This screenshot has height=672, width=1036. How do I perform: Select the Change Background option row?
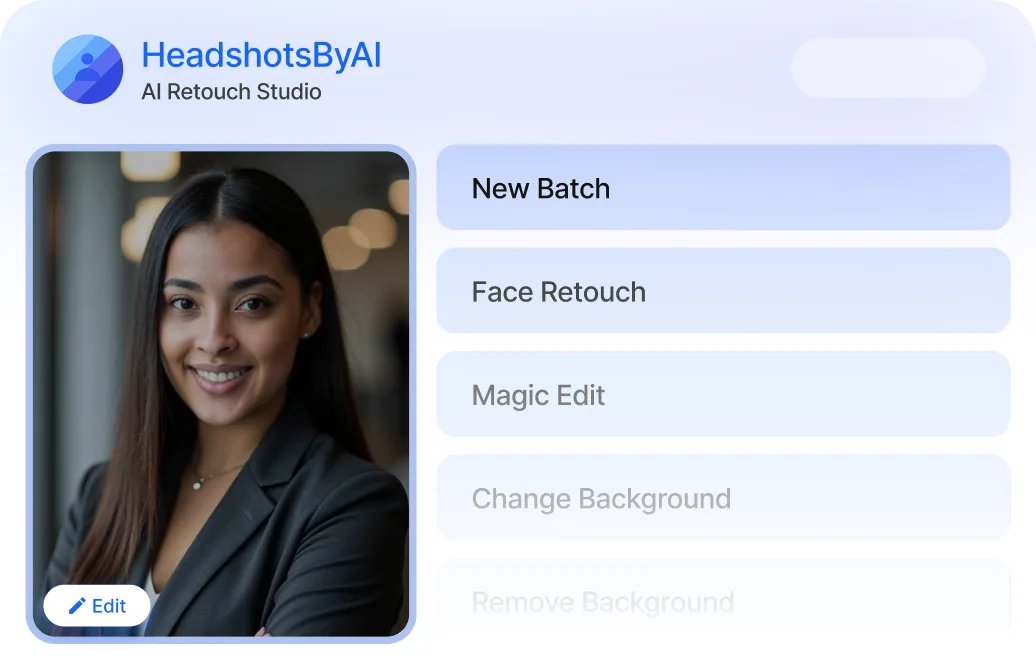pos(723,498)
